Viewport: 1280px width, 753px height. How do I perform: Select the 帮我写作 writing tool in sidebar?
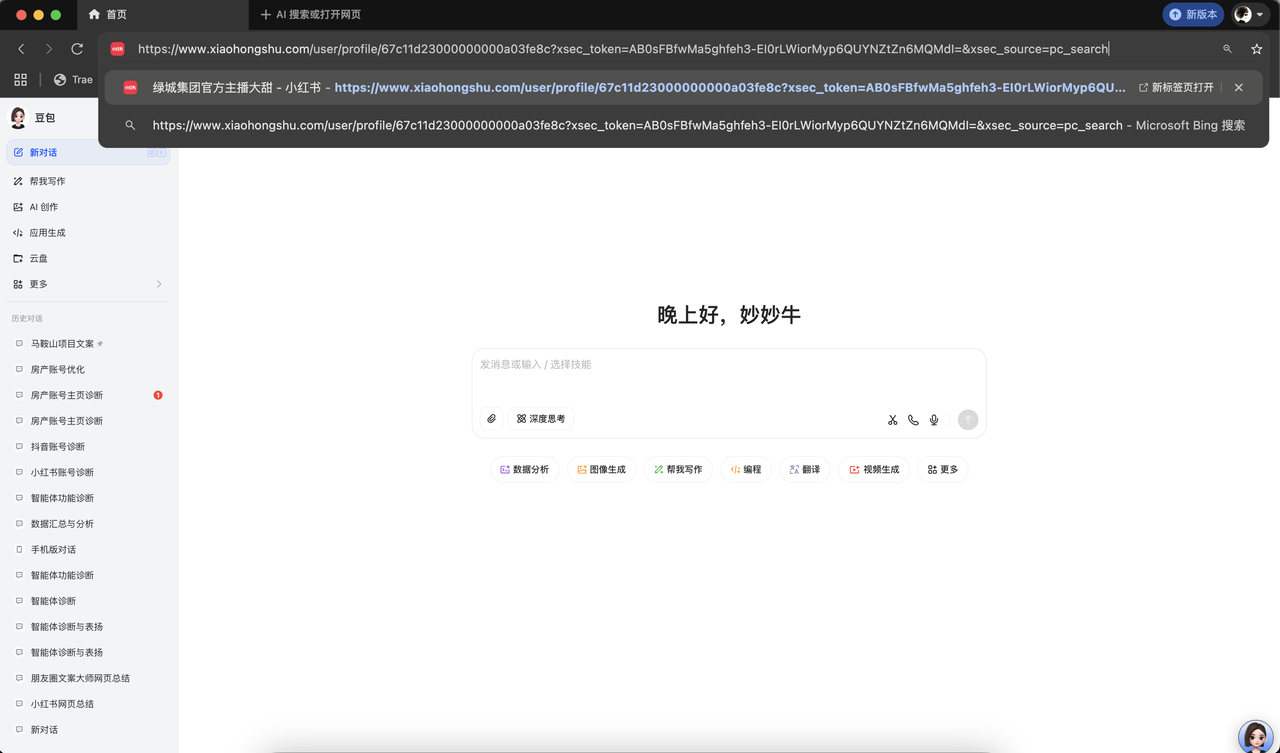[x=47, y=181]
